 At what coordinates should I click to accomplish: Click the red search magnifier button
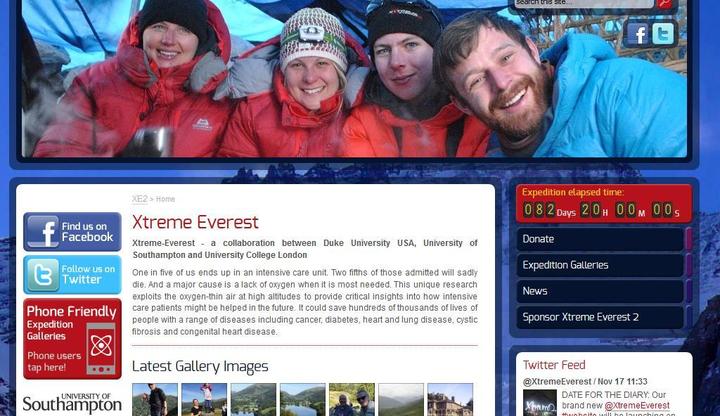[664, 4]
